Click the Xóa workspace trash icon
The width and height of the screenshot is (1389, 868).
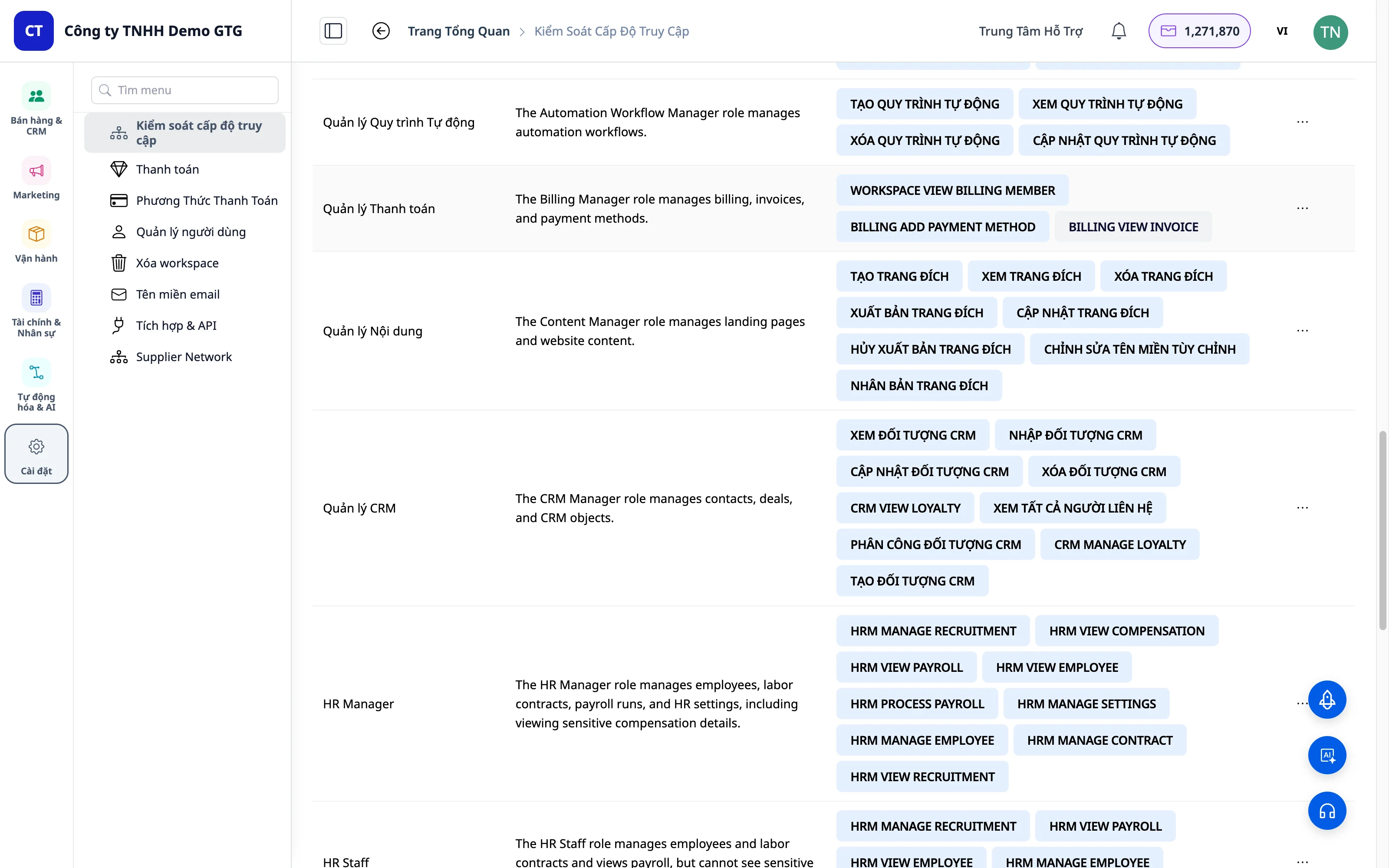pyautogui.click(x=119, y=263)
